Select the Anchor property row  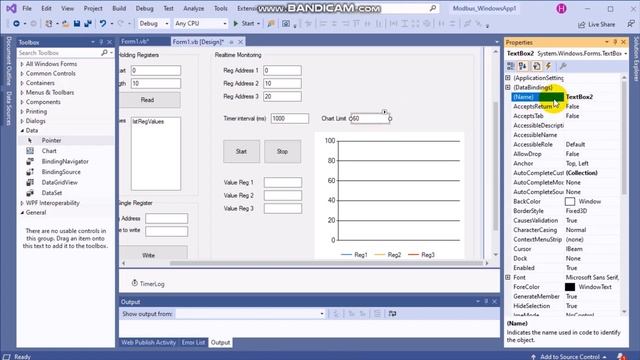coord(567,163)
